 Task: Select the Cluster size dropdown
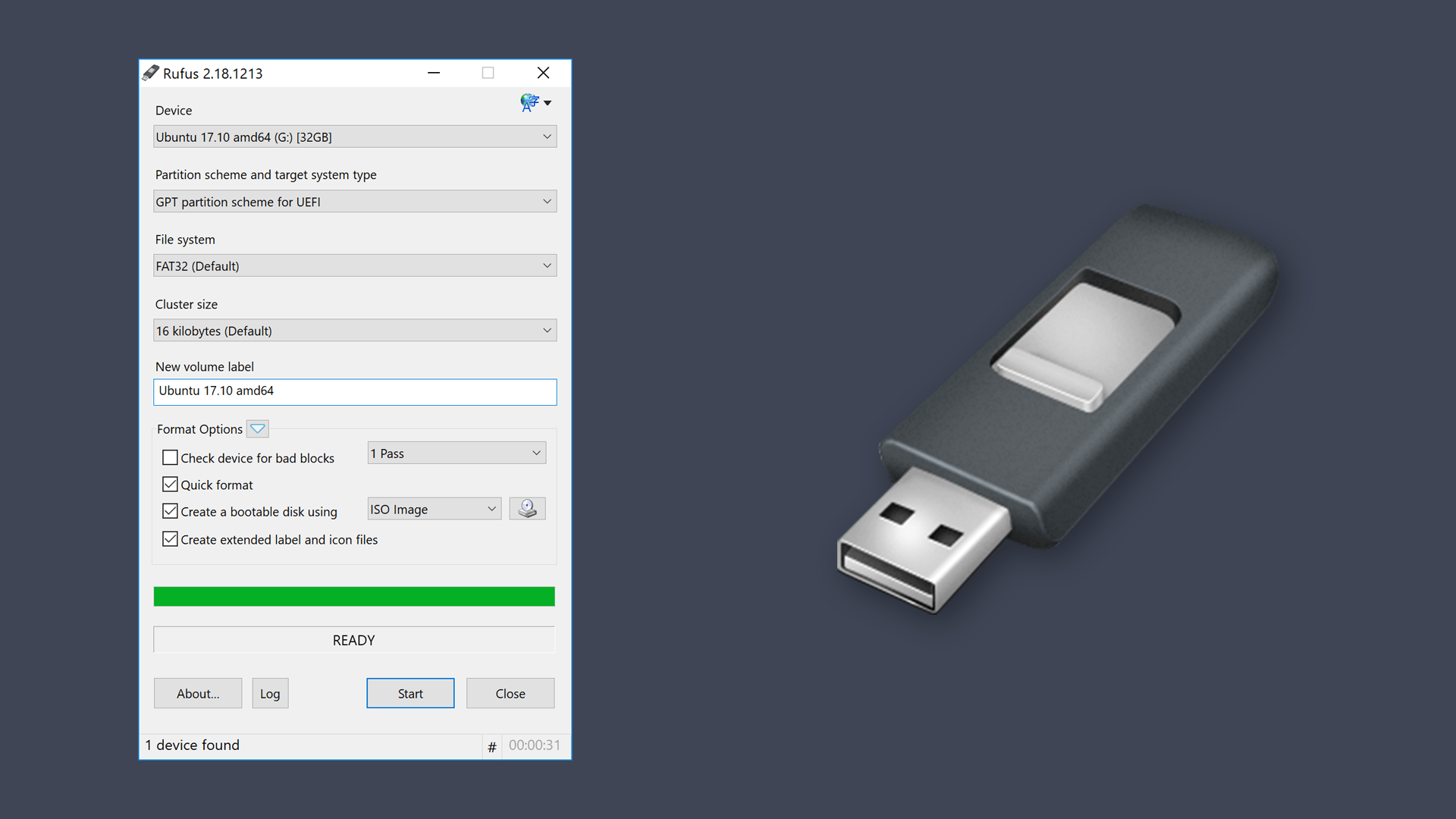tap(354, 330)
